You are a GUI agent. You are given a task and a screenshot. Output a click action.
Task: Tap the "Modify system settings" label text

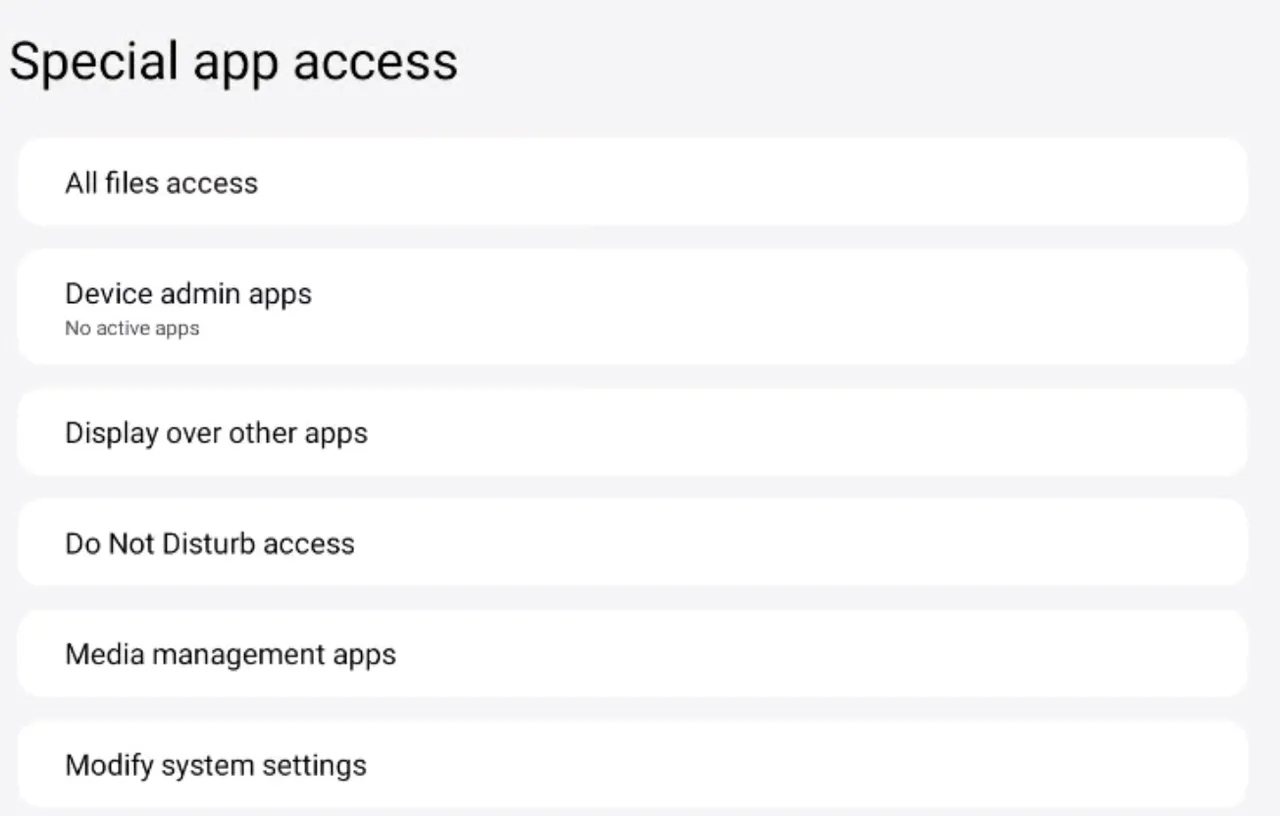(216, 766)
